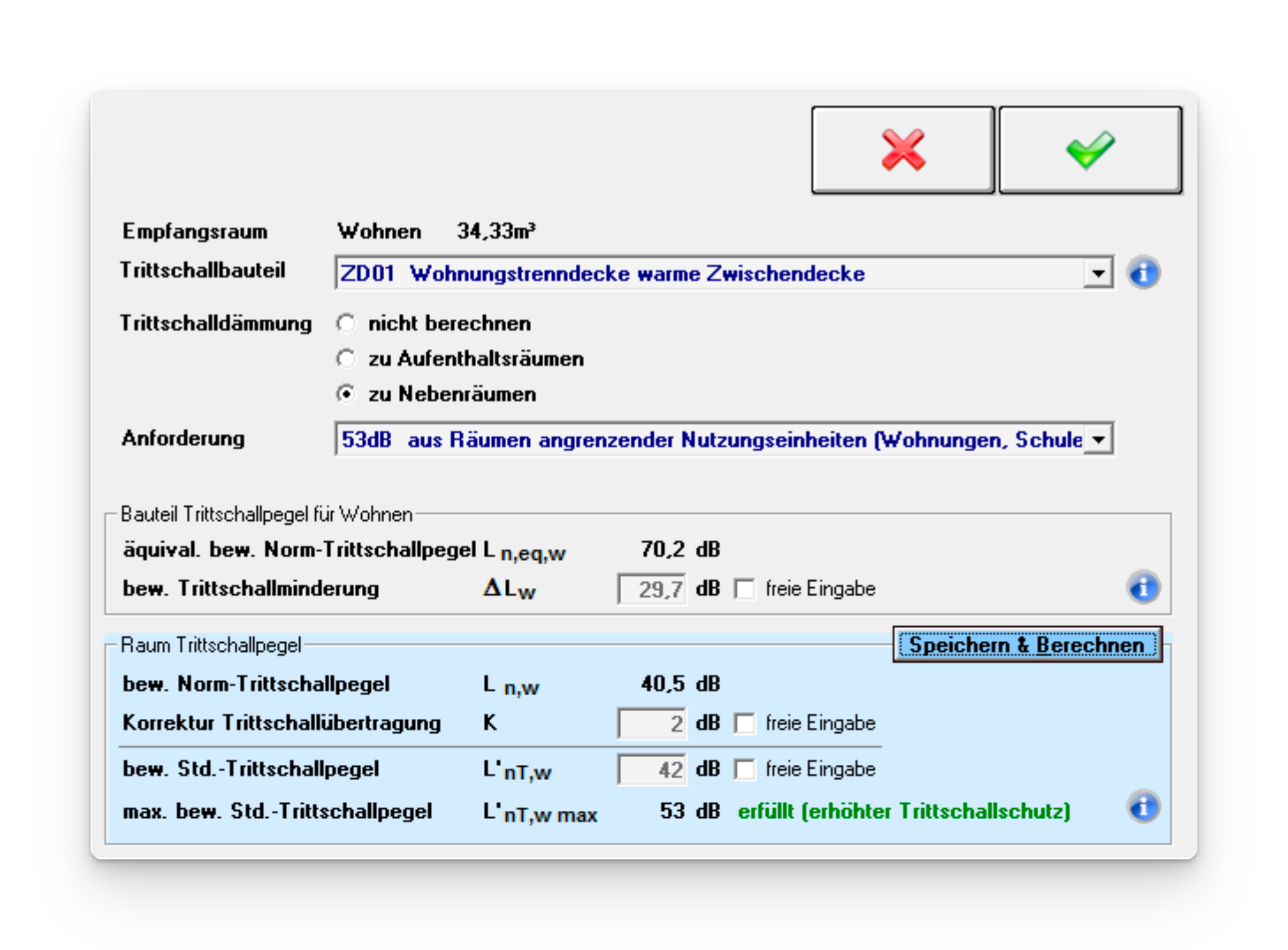Open info icon beside Trittschallbauteil dropdown

click(x=1143, y=273)
